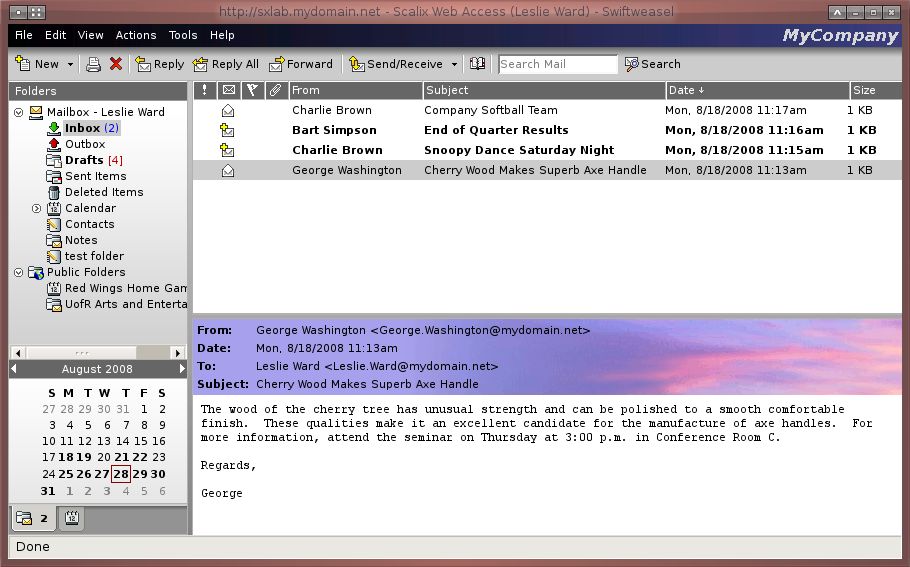The height and width of the screenshot is (567, 910).
Task: Open the address book icon
Action: [478, 64]
